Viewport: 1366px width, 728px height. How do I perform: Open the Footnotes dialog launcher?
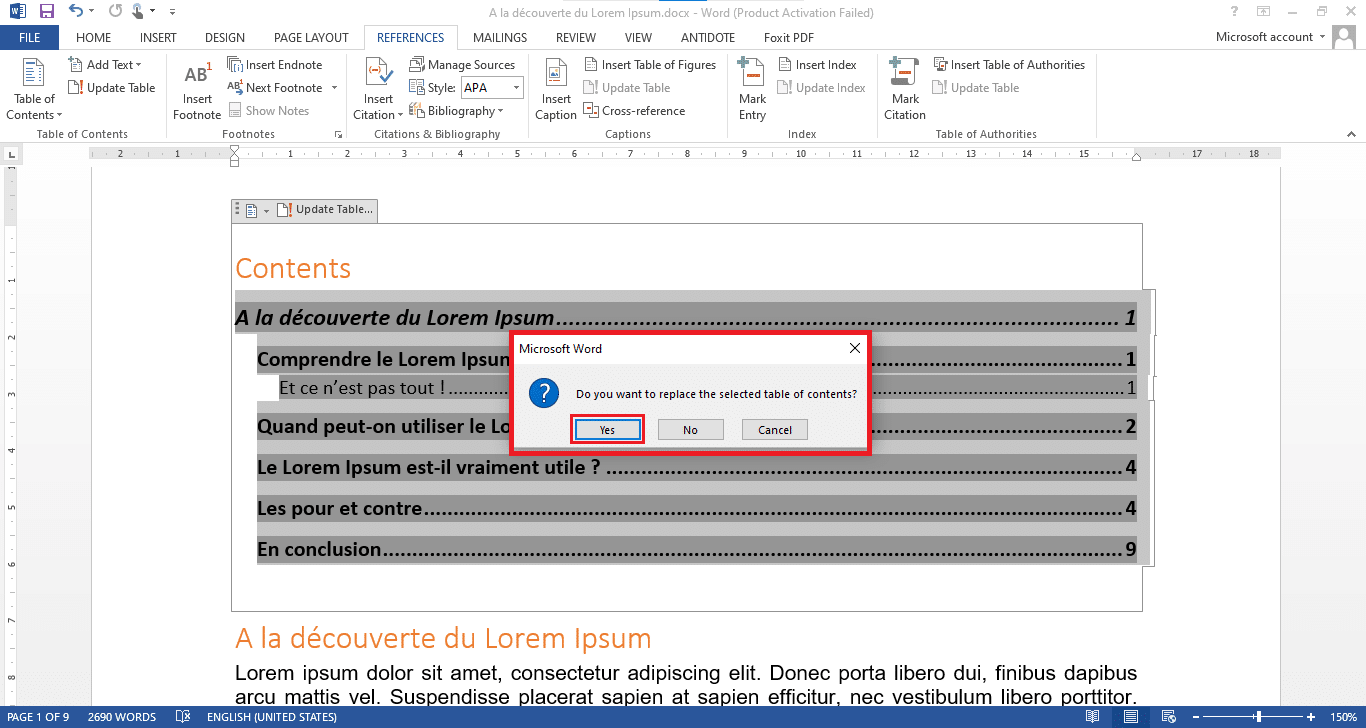338,134
